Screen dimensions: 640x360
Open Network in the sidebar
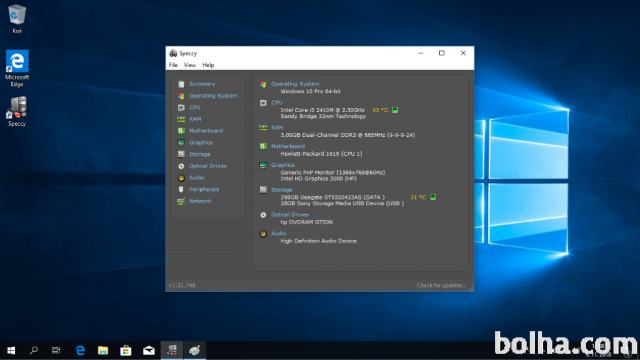[x=200, y=201]
